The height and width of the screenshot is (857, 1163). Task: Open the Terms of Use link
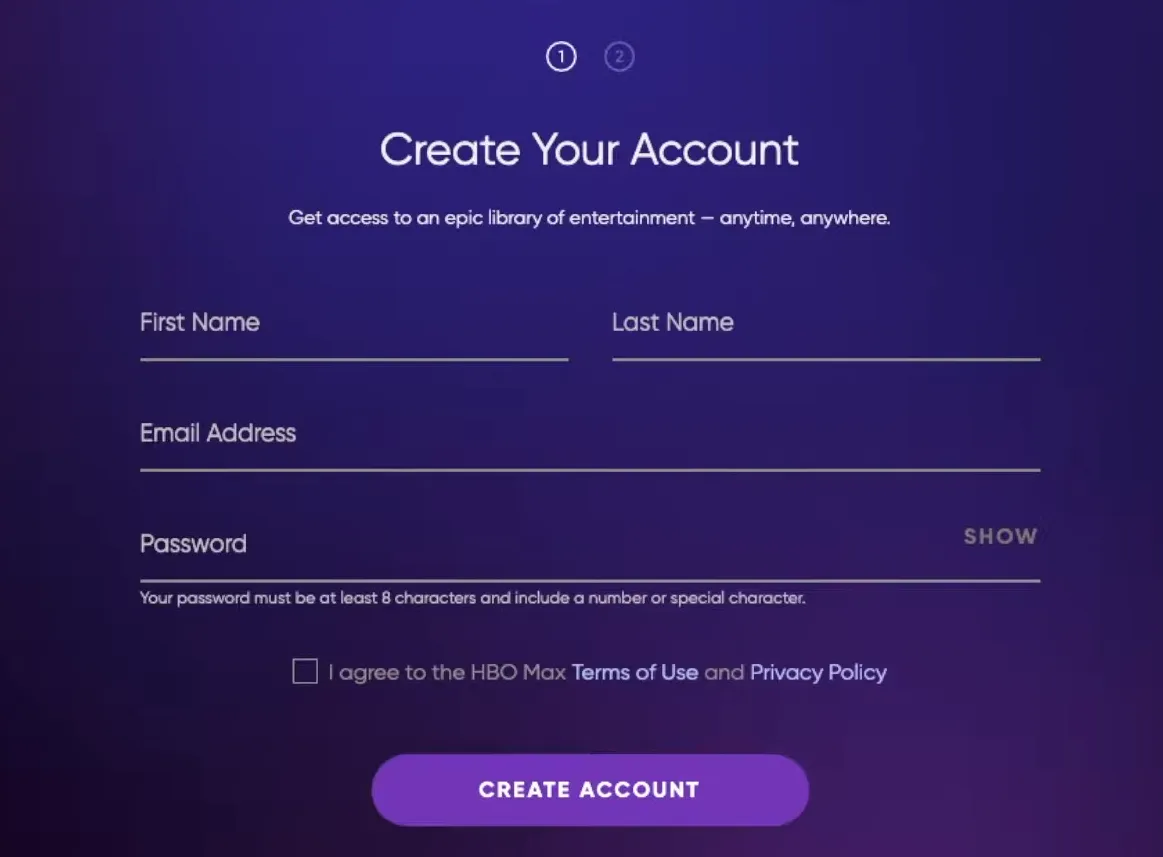(635, 672)
